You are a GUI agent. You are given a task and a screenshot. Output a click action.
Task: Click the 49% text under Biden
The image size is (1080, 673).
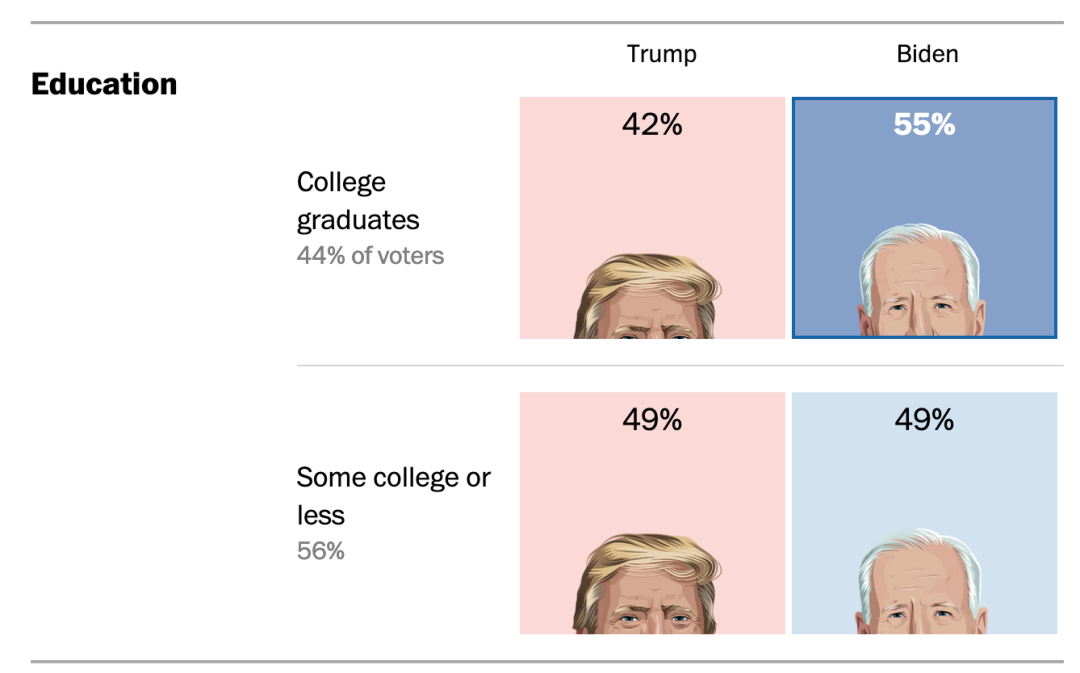(x=924, y=420)
